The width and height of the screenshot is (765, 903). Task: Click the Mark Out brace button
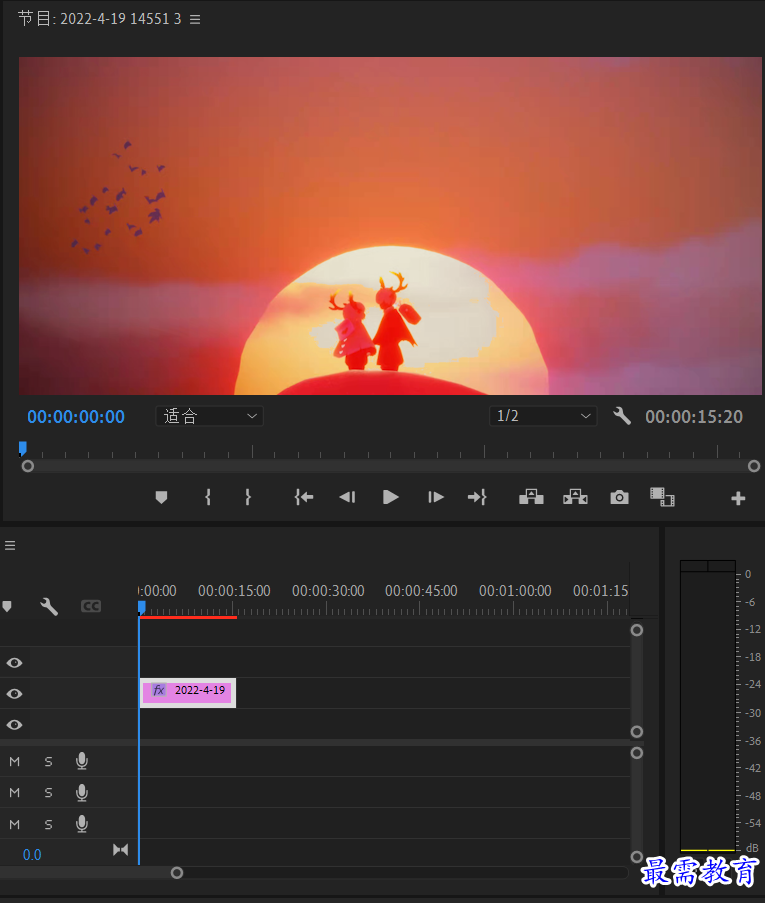click(248, 497)
